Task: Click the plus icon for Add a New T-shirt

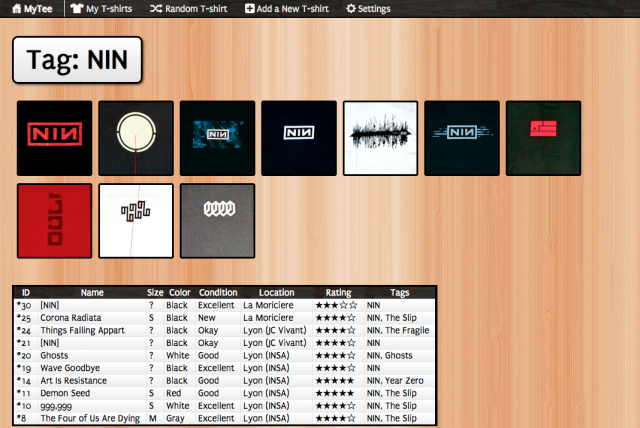Action: [x=249, y=9]
